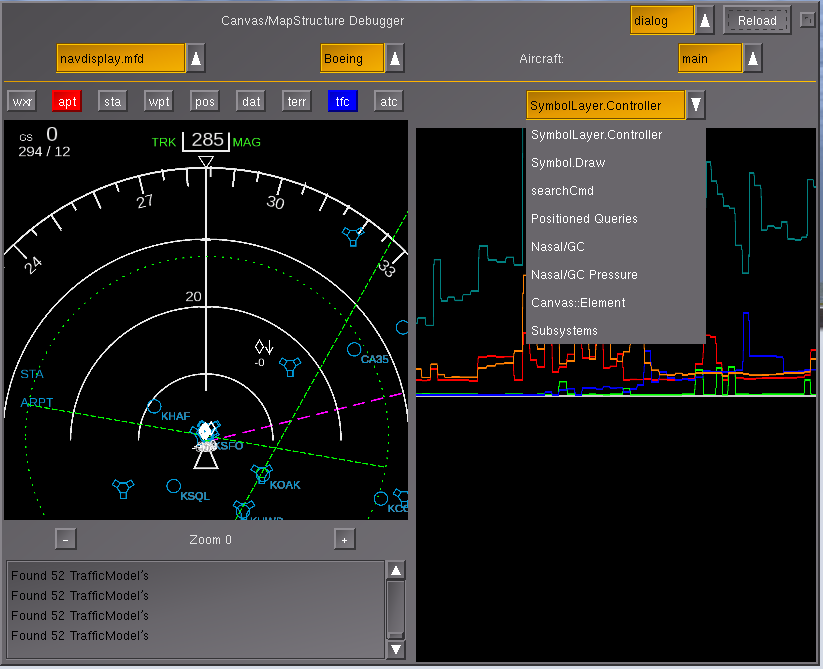This screenshot has height=669, width=823.
Task: Click the CA35 airport circle symbol
Action: tap(354, 349)
